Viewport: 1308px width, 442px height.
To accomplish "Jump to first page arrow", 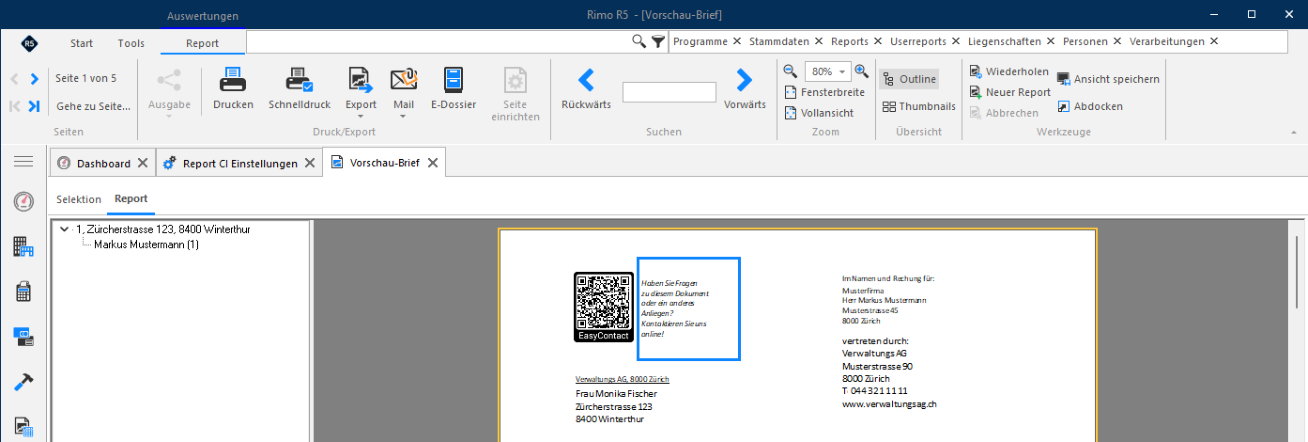I will point(14,105).
